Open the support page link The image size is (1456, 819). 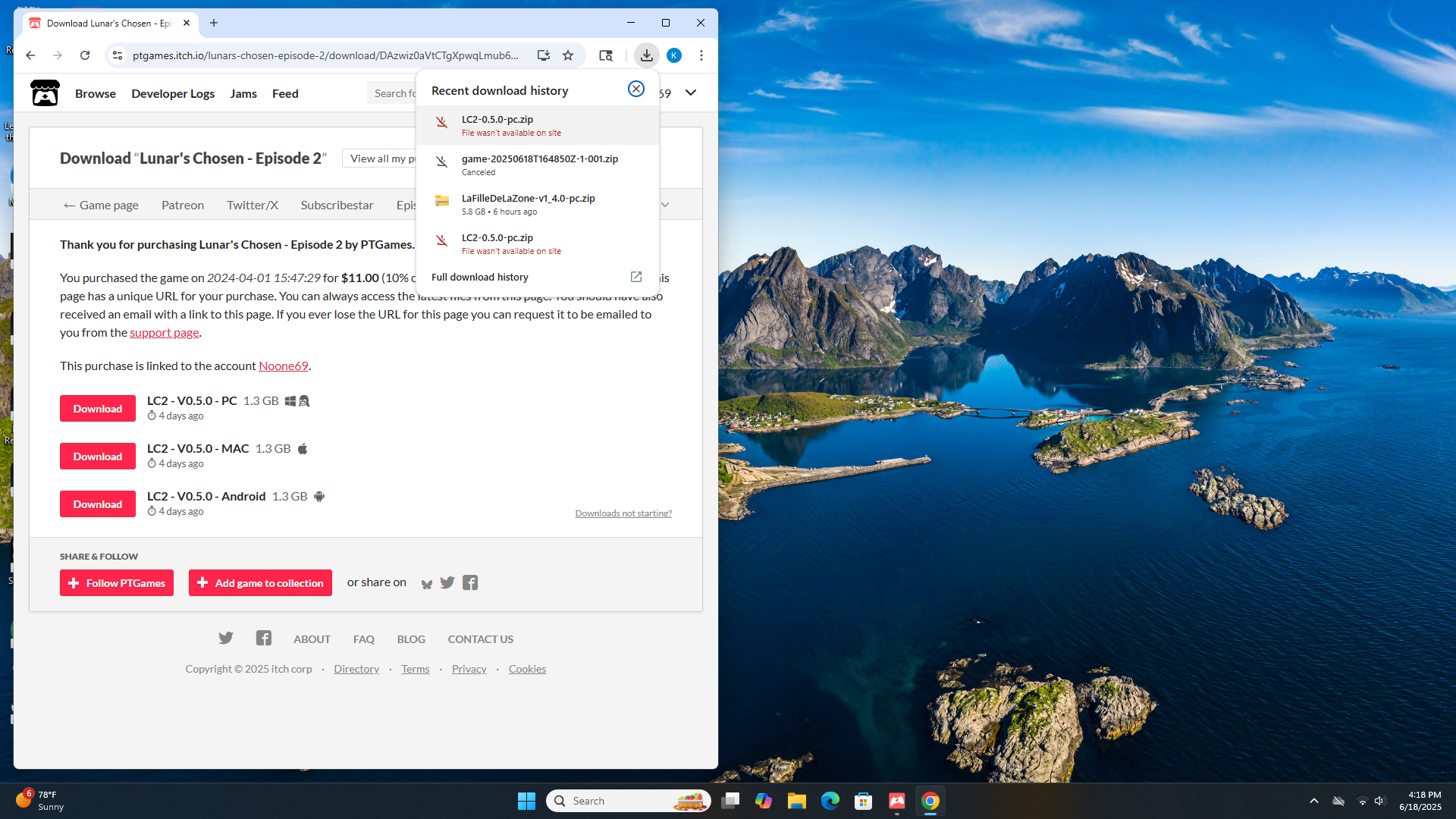tap(165, 332)
